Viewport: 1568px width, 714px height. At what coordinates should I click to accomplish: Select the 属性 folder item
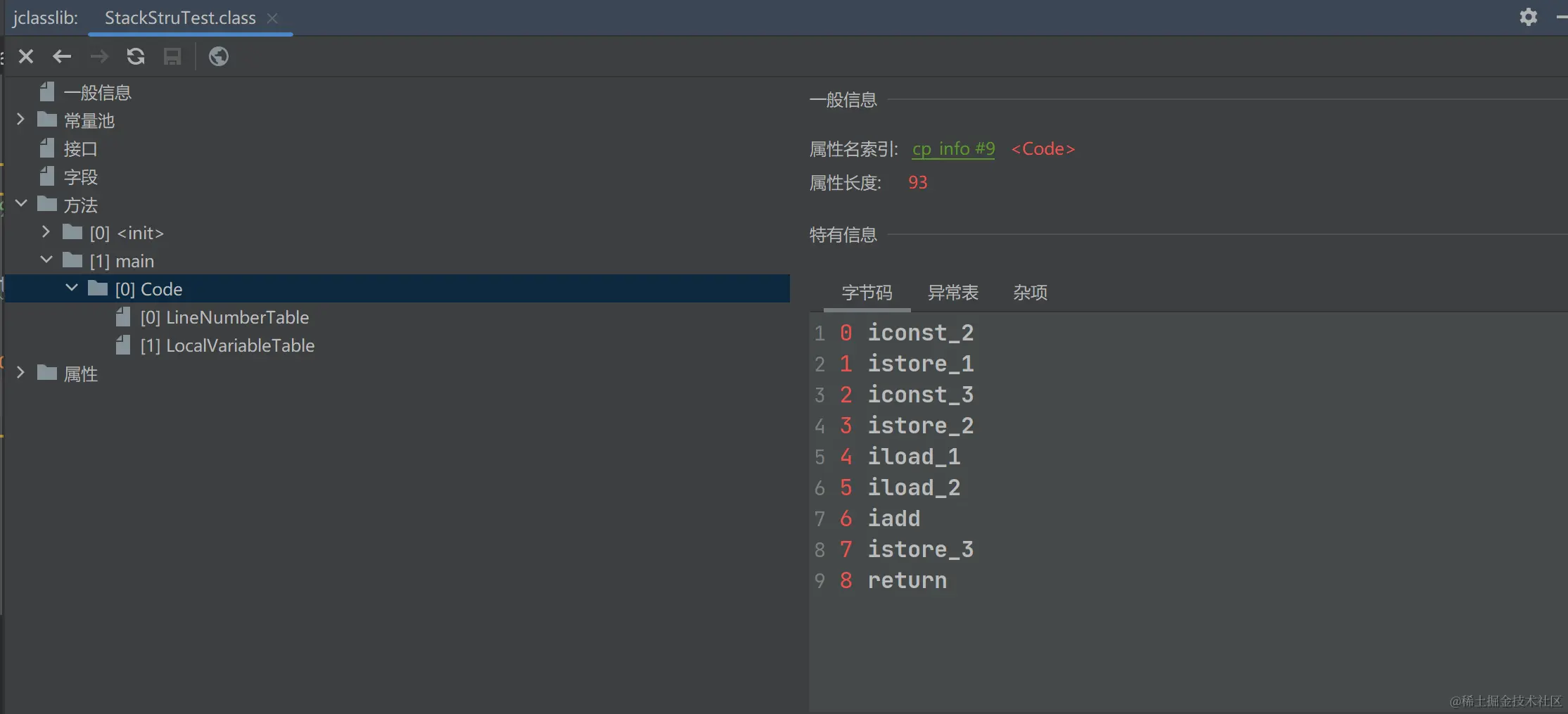(x=80, y=374)
